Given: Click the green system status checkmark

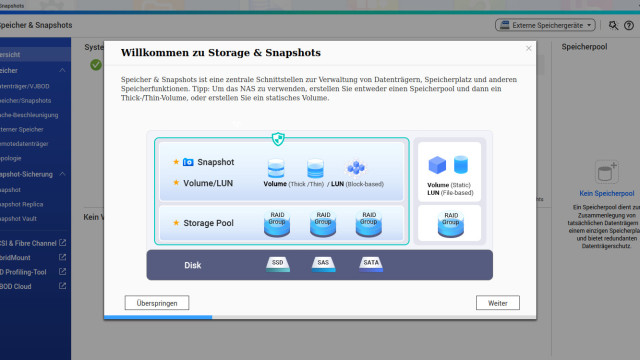Looking at the screenshot, I should tap(96, 65).
